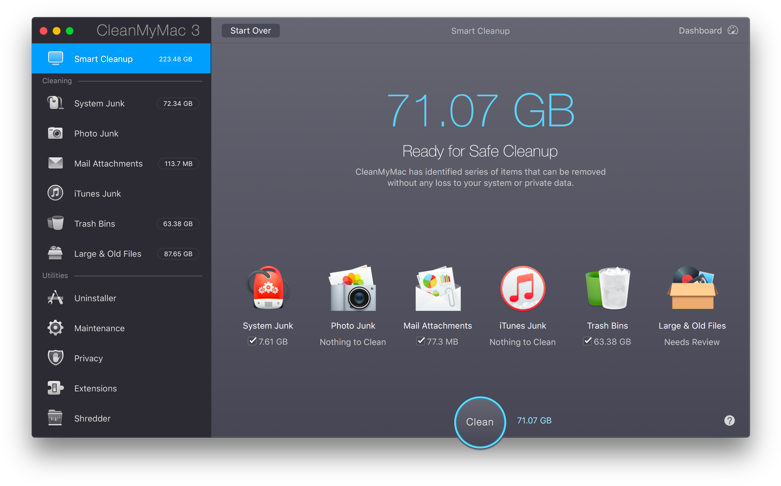781x486 pixels.
Task: Click the large Photo Junk camera icon
Action: [353, 288]
